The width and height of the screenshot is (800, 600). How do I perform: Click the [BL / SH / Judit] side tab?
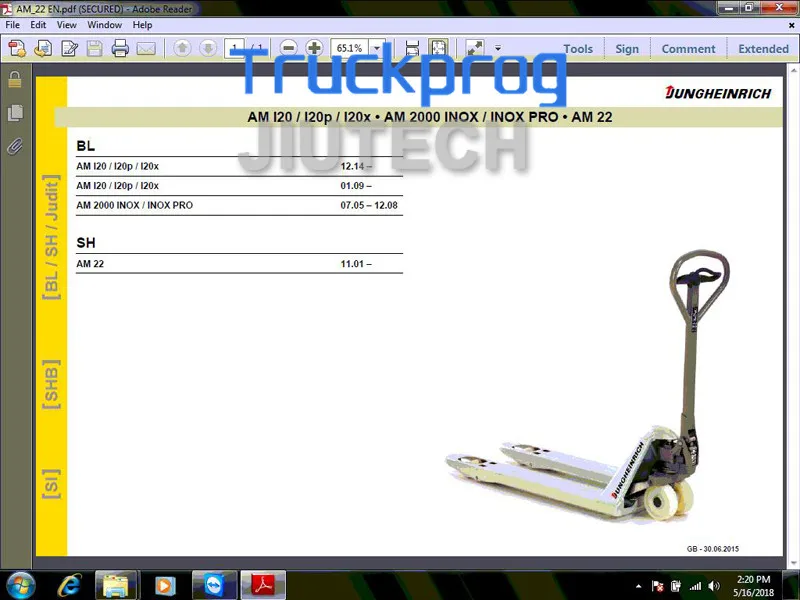click(51, 237)
